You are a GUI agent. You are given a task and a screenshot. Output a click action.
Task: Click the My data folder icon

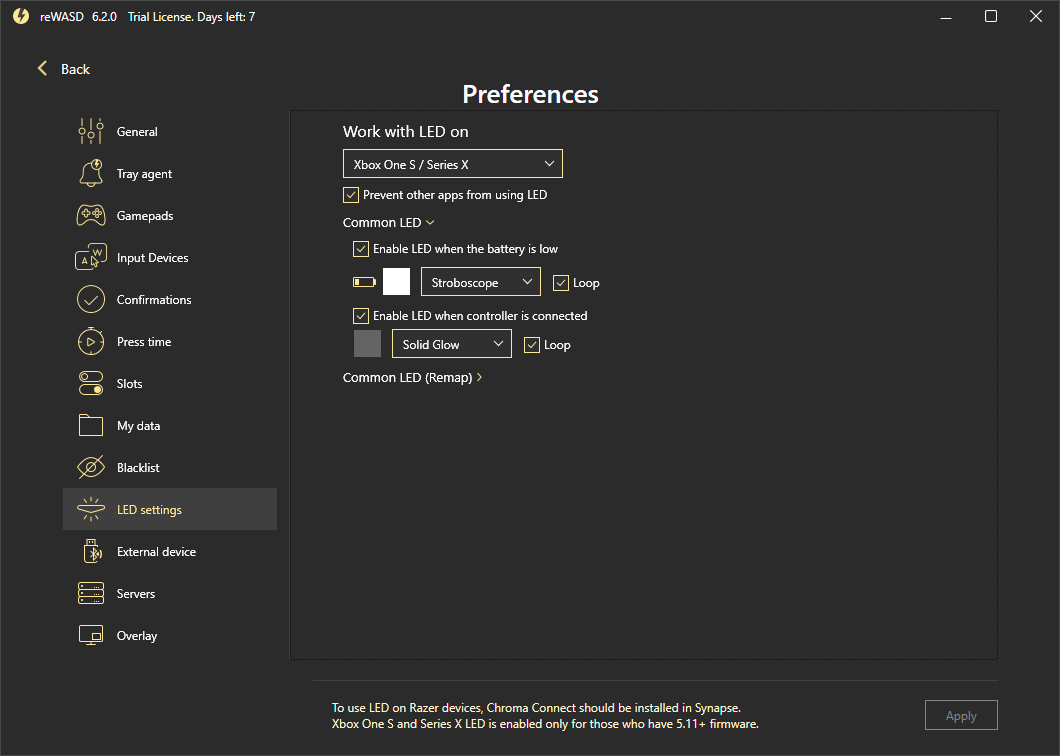pyautogui.click(x=91, y=425)
